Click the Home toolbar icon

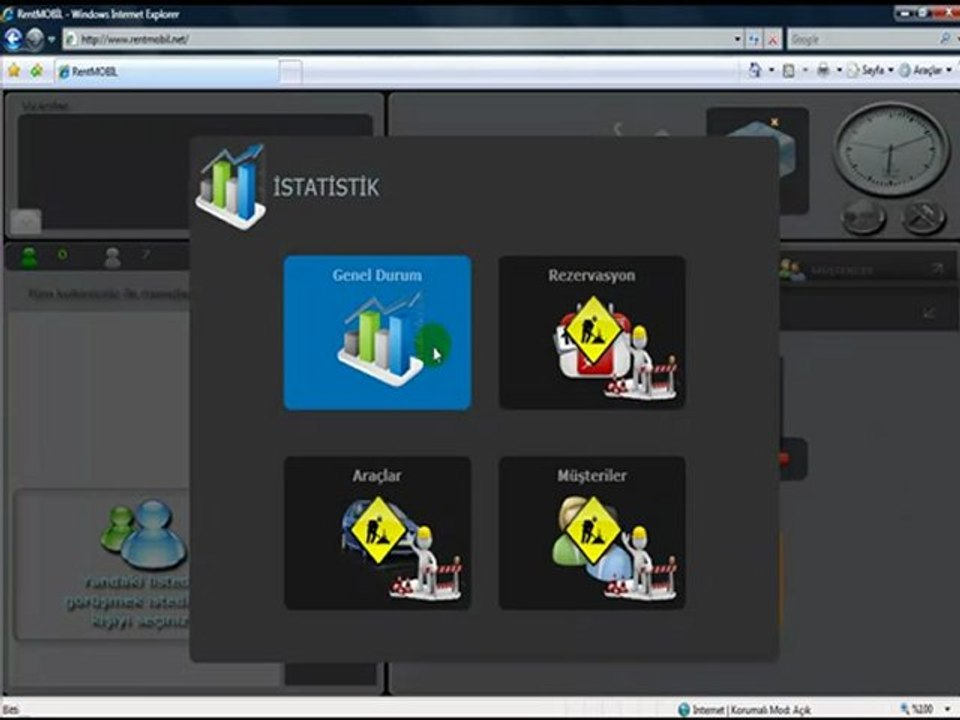pos(756,70)
